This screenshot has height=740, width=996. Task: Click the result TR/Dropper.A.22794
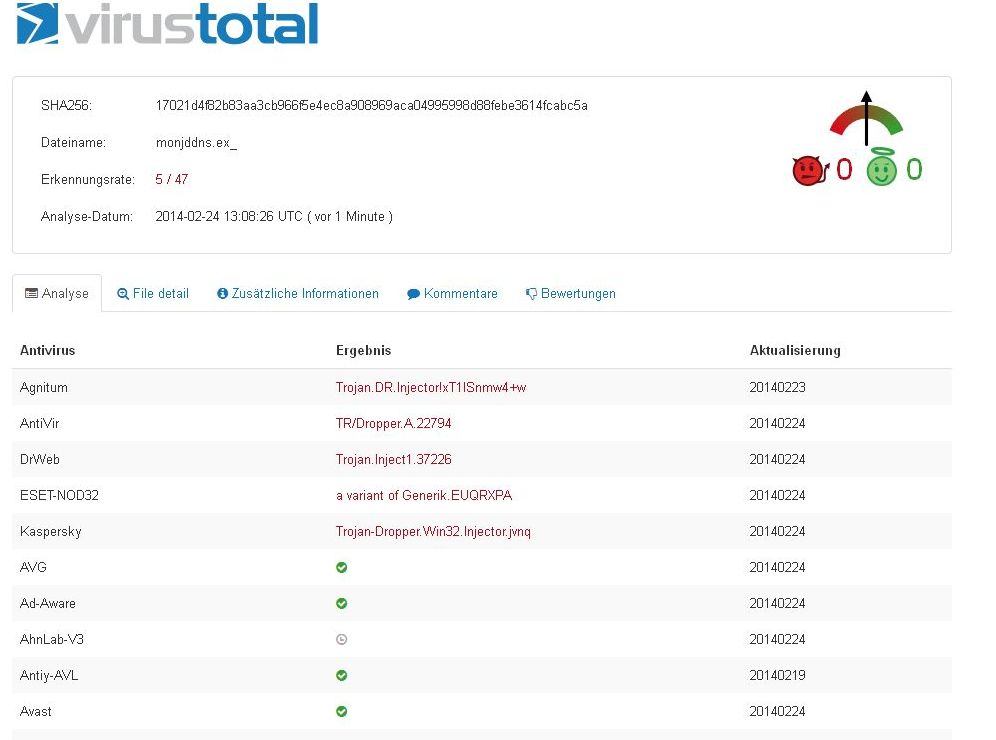click(393, 423)
